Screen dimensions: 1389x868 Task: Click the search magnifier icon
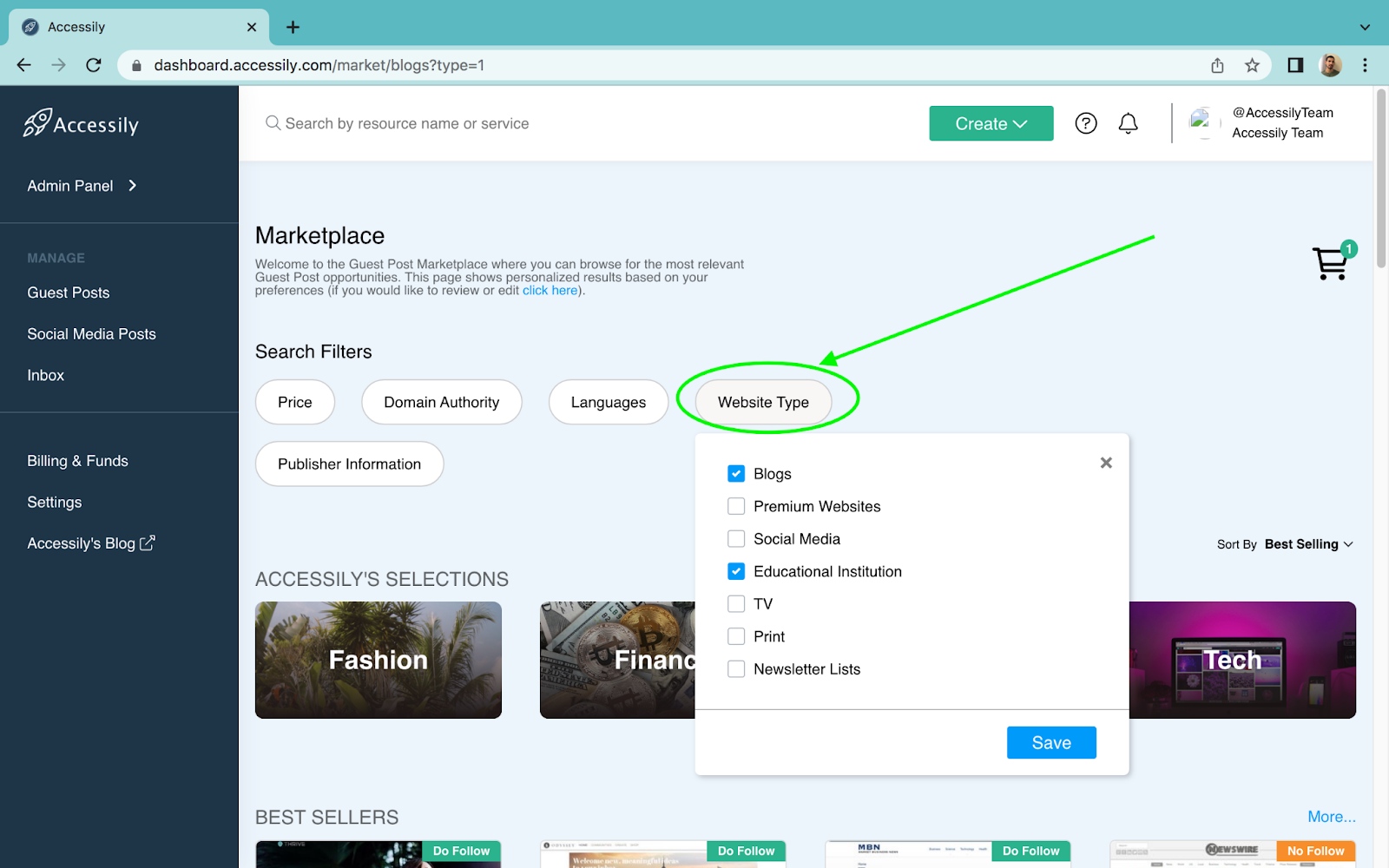273,123
